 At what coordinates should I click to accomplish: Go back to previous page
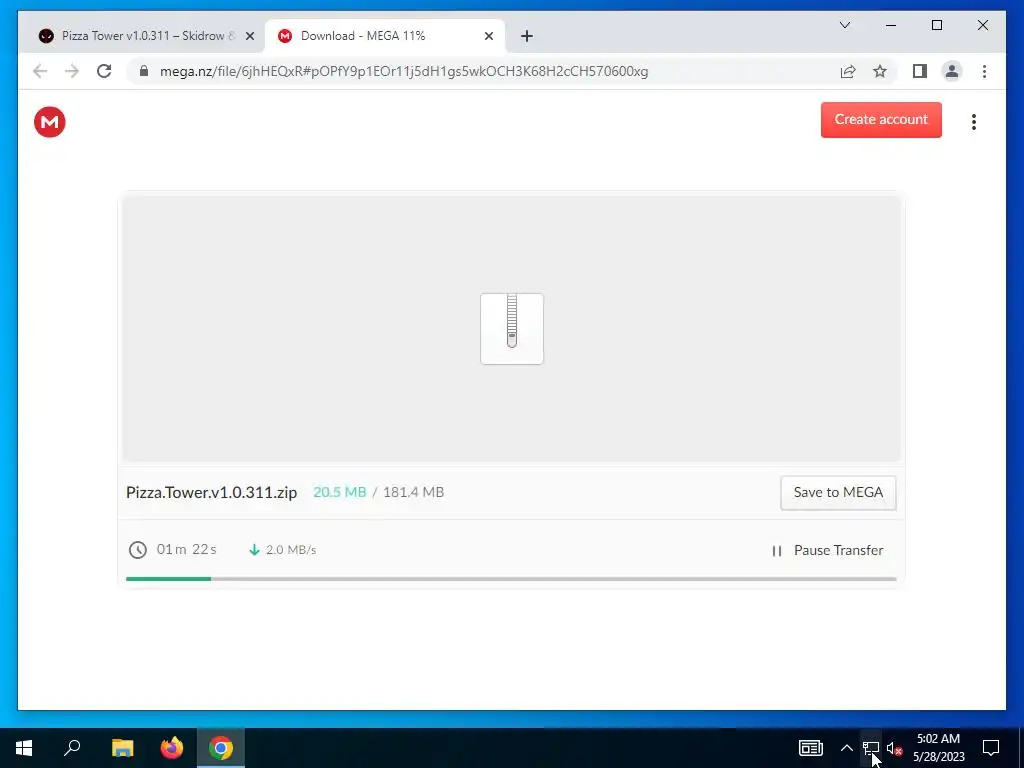40,71
